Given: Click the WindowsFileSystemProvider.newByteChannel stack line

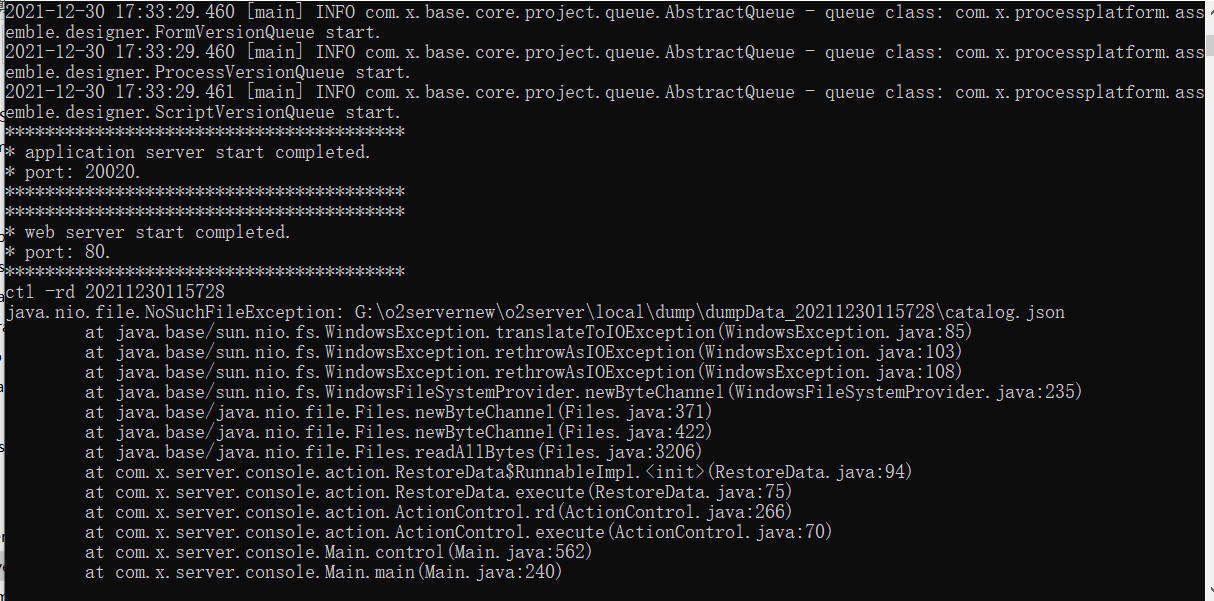Looking at the screenshot, I should [583, 392].
